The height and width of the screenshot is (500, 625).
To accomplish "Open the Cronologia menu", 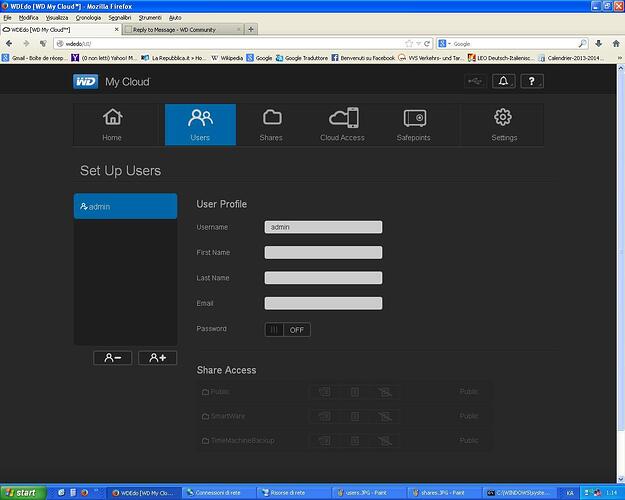I will tap(88, 18).
